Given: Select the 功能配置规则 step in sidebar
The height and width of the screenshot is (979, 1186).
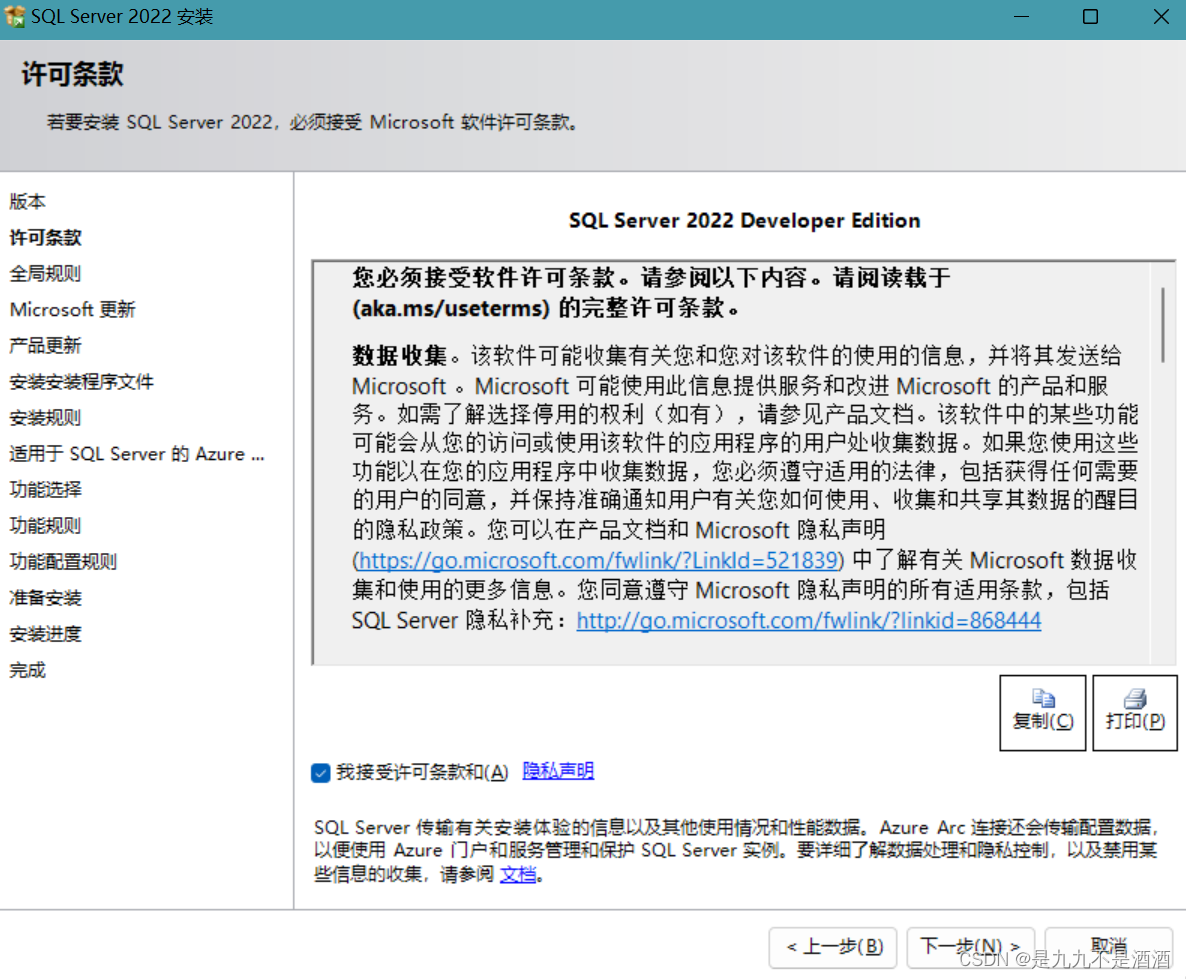Looking at the screenshot, I should point(64,561).
